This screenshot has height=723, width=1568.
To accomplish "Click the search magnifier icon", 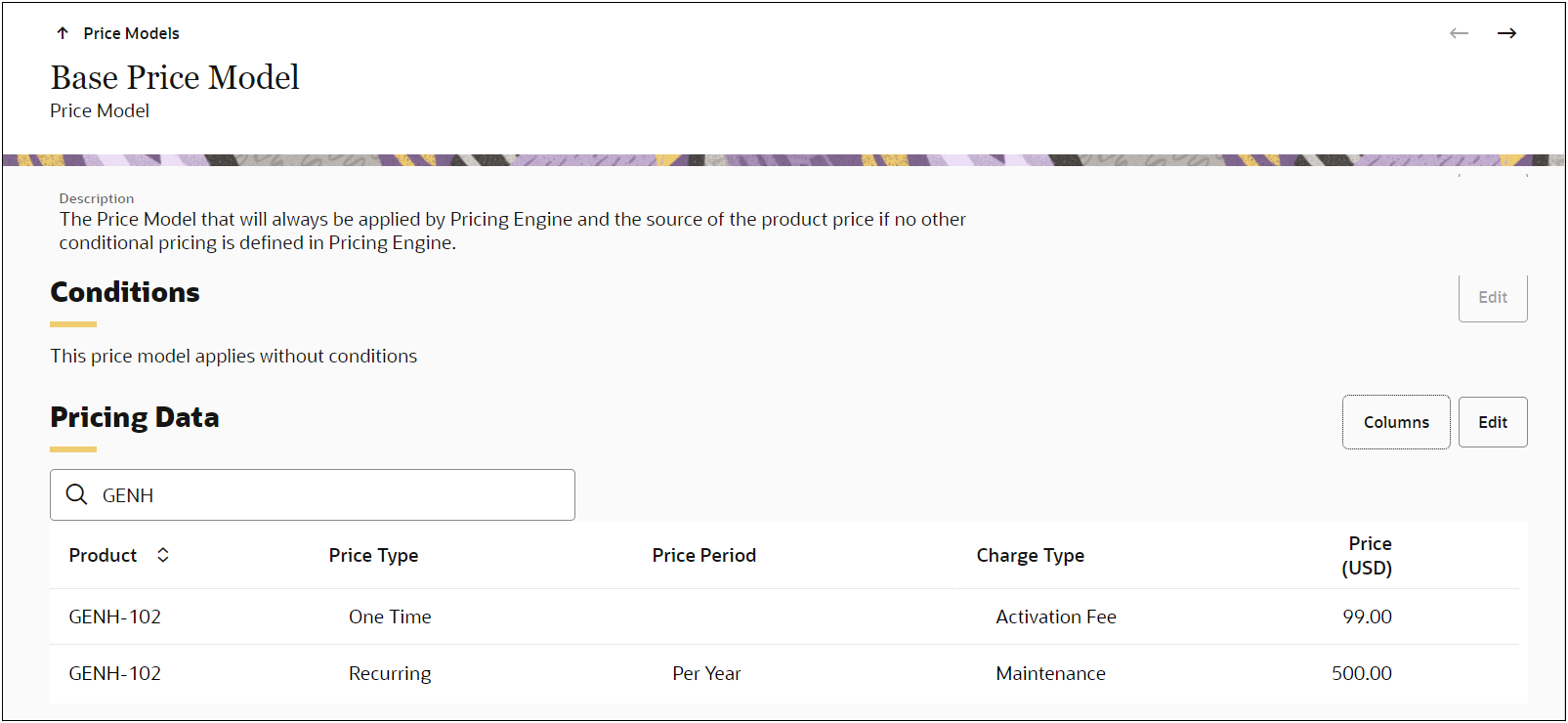I will coord(76,494).
